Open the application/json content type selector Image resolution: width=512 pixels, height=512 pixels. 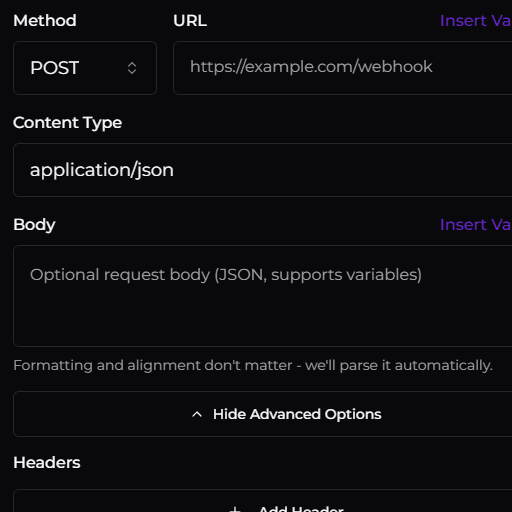(263, 170)
